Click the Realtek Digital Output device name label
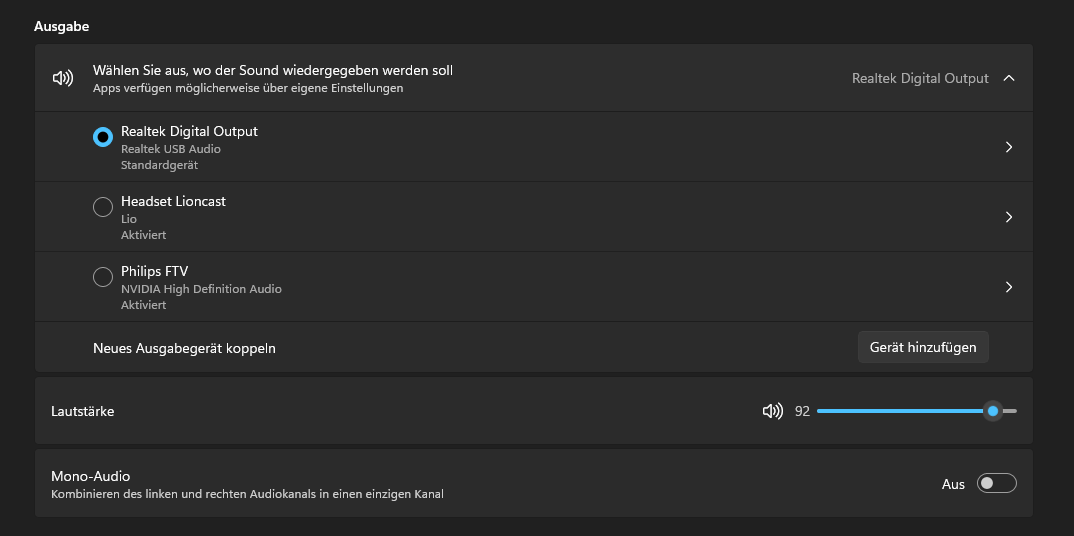The image size is (1074, 536). pos(189,131)
